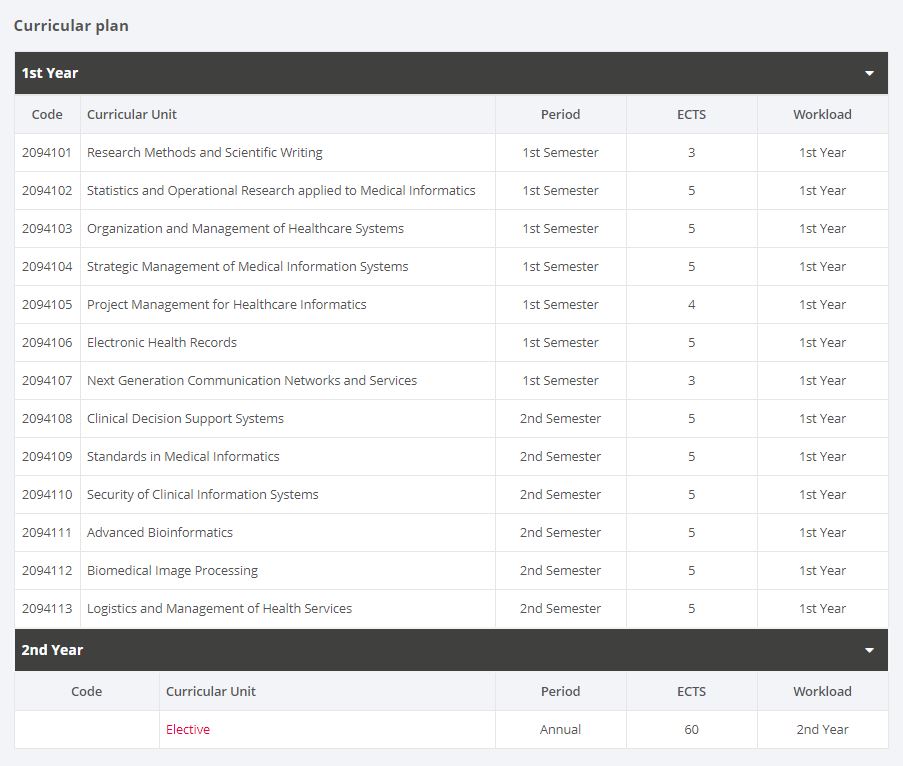
Task: Click 1st Year workload in Strategic Management row
Action: [822, 267]
